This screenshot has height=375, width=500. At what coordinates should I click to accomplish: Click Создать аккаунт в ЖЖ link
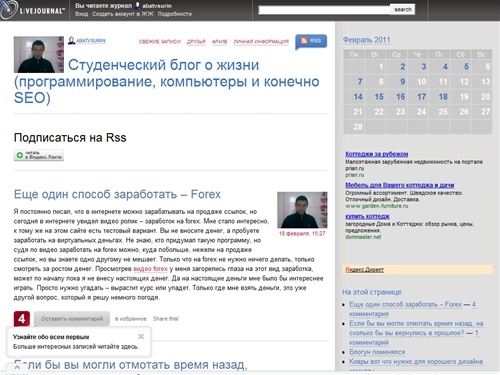(123, 14)
